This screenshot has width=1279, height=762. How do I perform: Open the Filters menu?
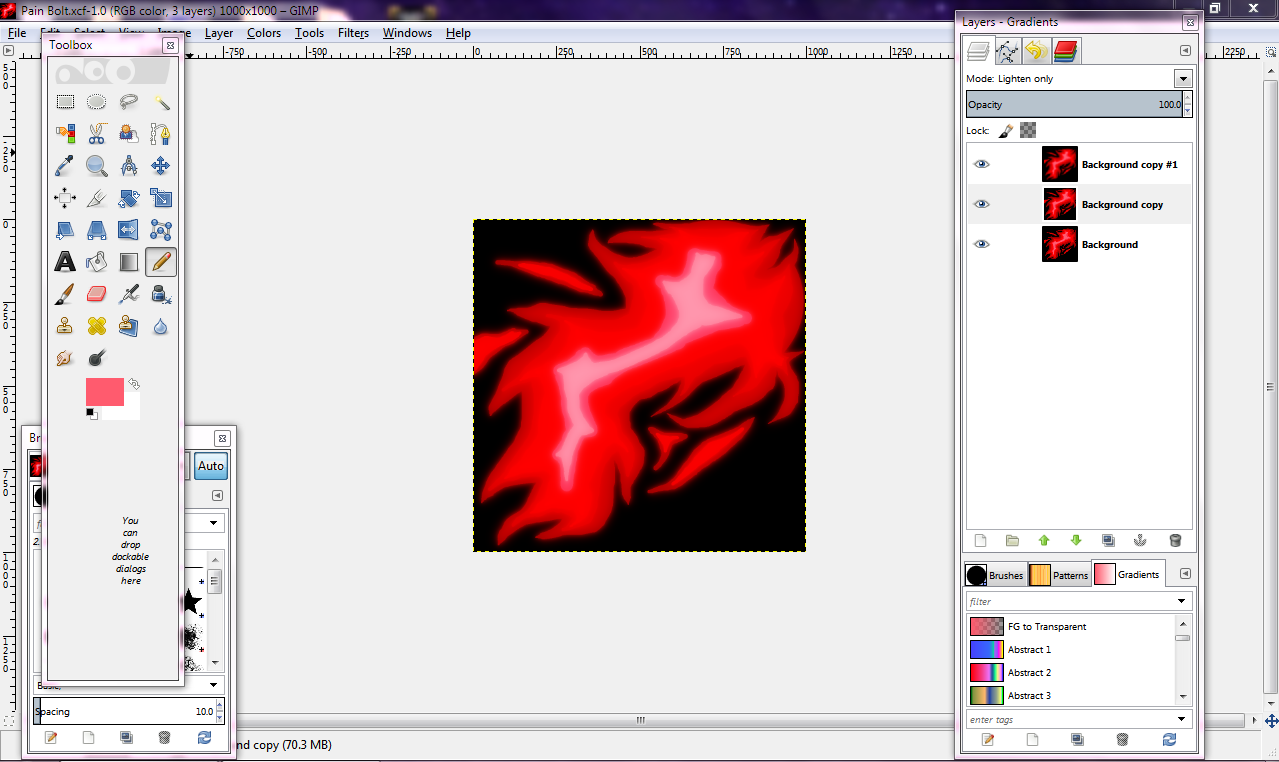click(x=353, y=33)
